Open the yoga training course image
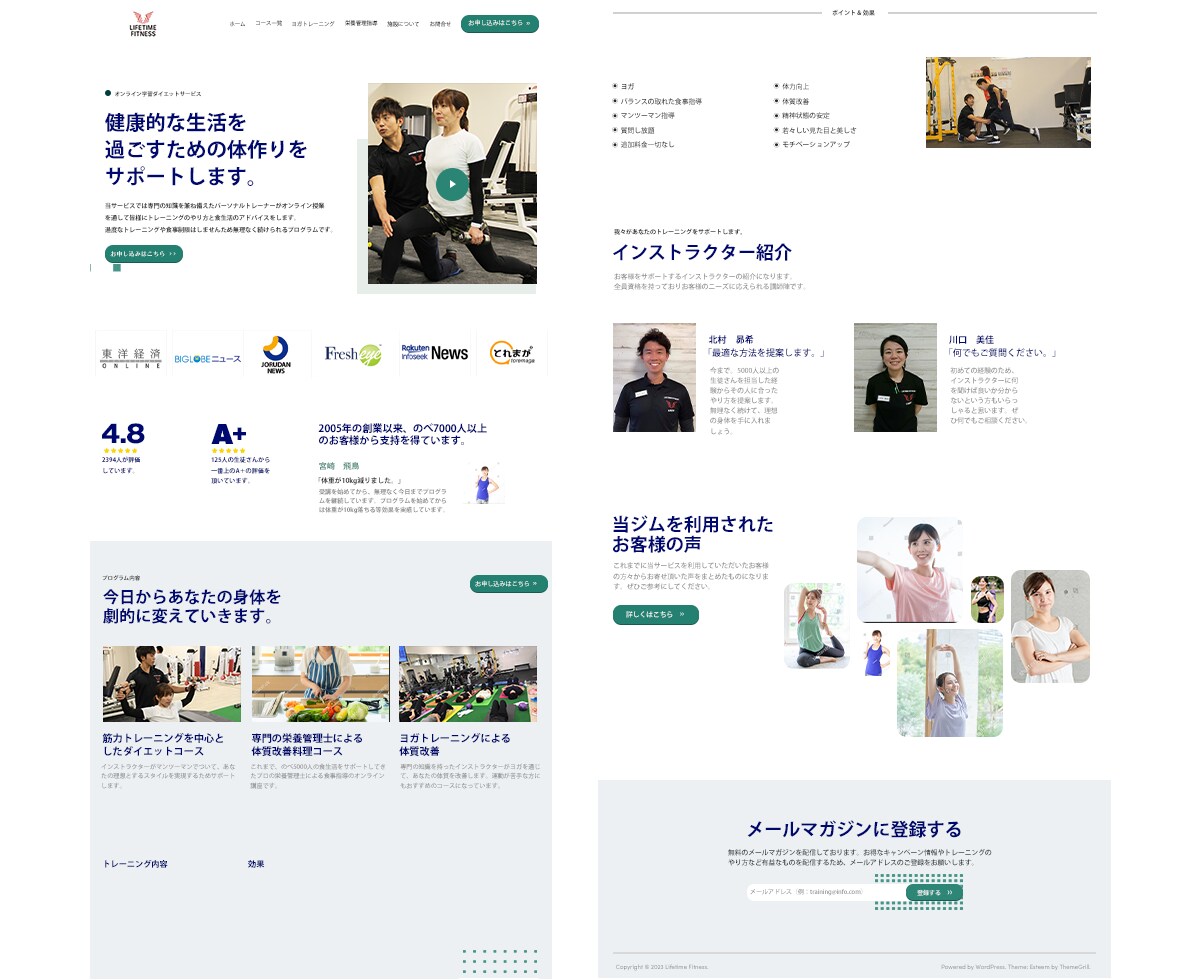1200x980 pixels. 468,684
